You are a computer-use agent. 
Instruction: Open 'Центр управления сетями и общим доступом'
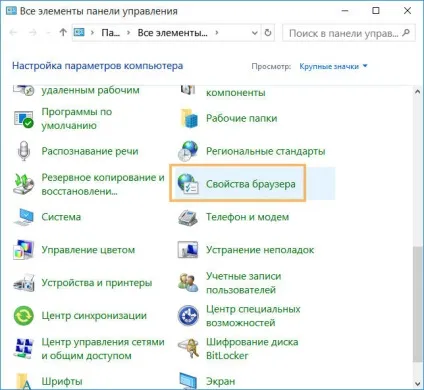103,349
